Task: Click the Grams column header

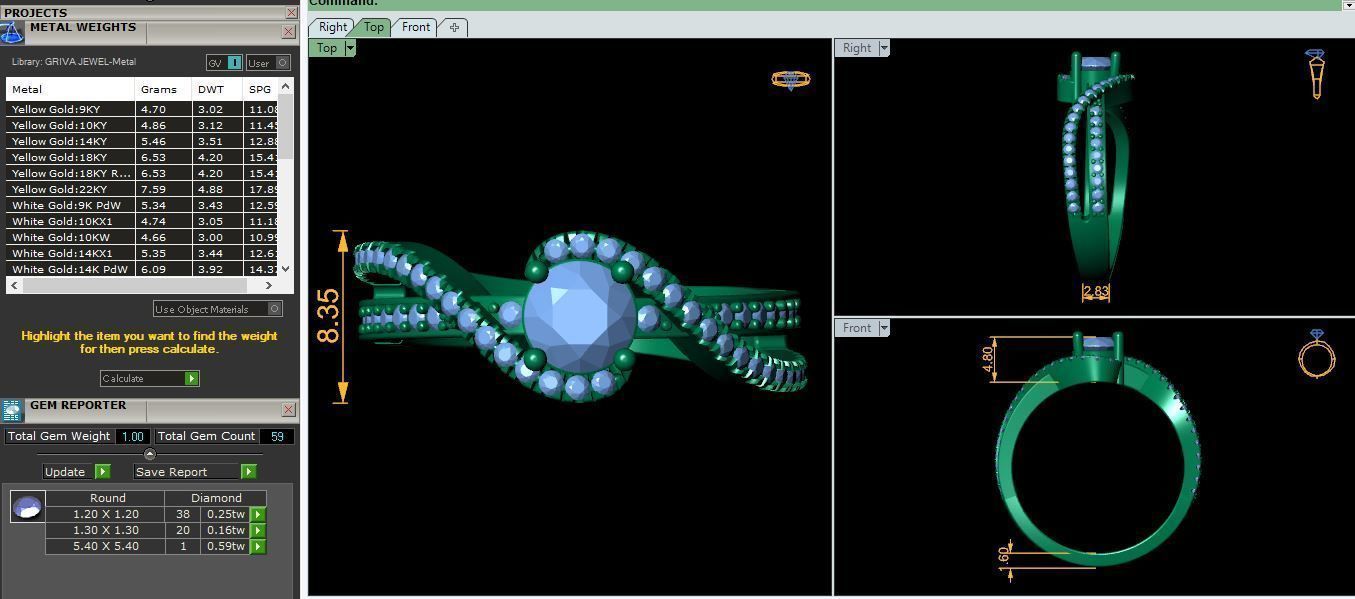Action: [164, 89]
